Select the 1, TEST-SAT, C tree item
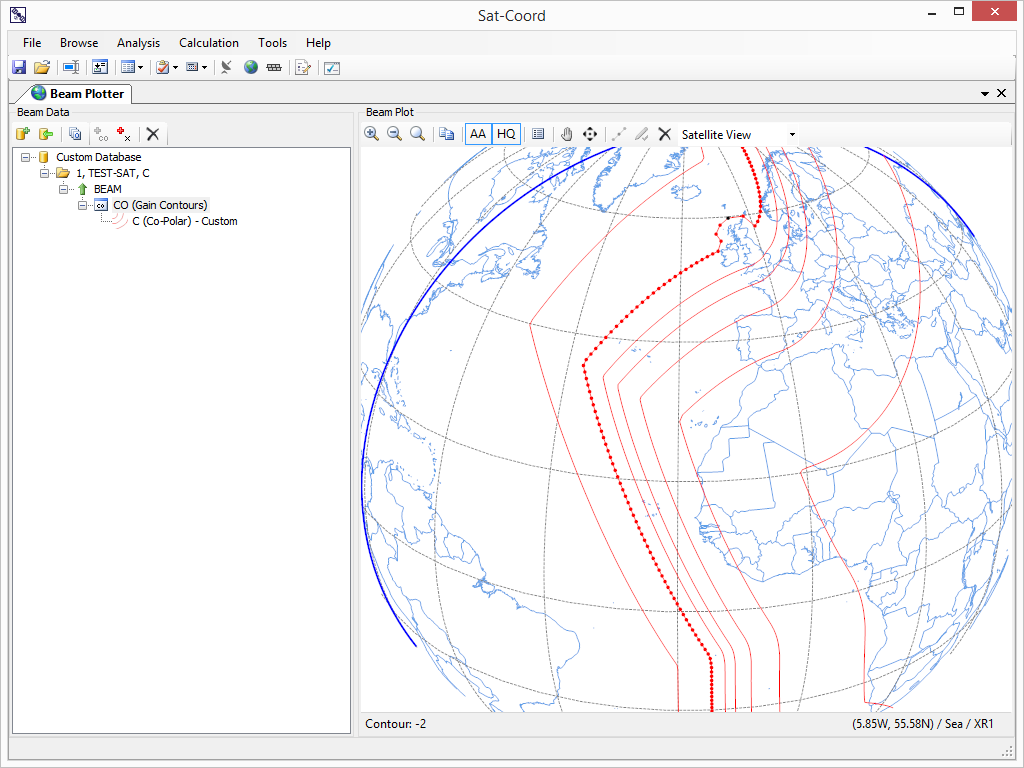Screen dimensions: 1024x768 [x=112, y=173]
